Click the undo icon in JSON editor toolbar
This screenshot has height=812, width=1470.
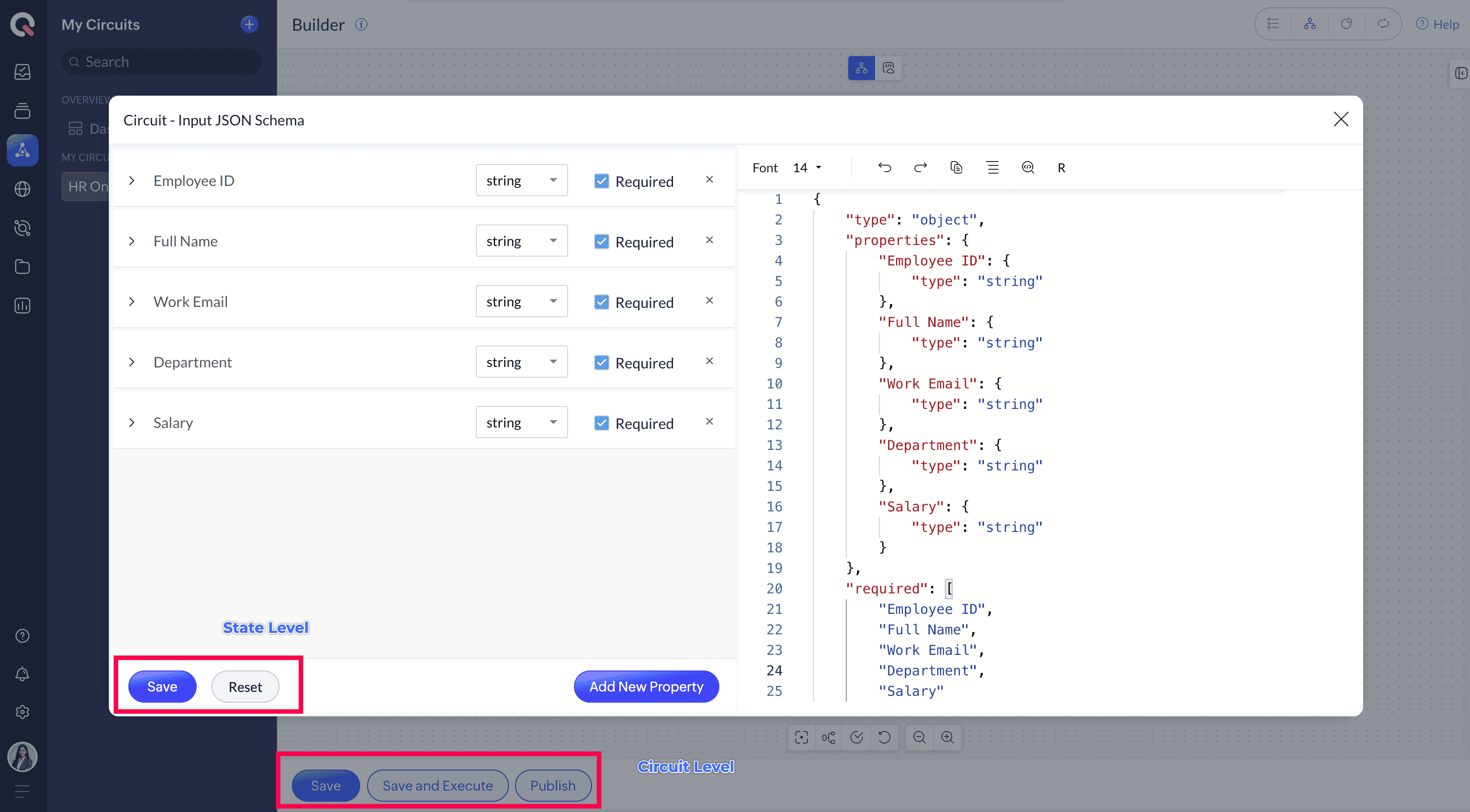pyautogui.click(x=884, y=167)
